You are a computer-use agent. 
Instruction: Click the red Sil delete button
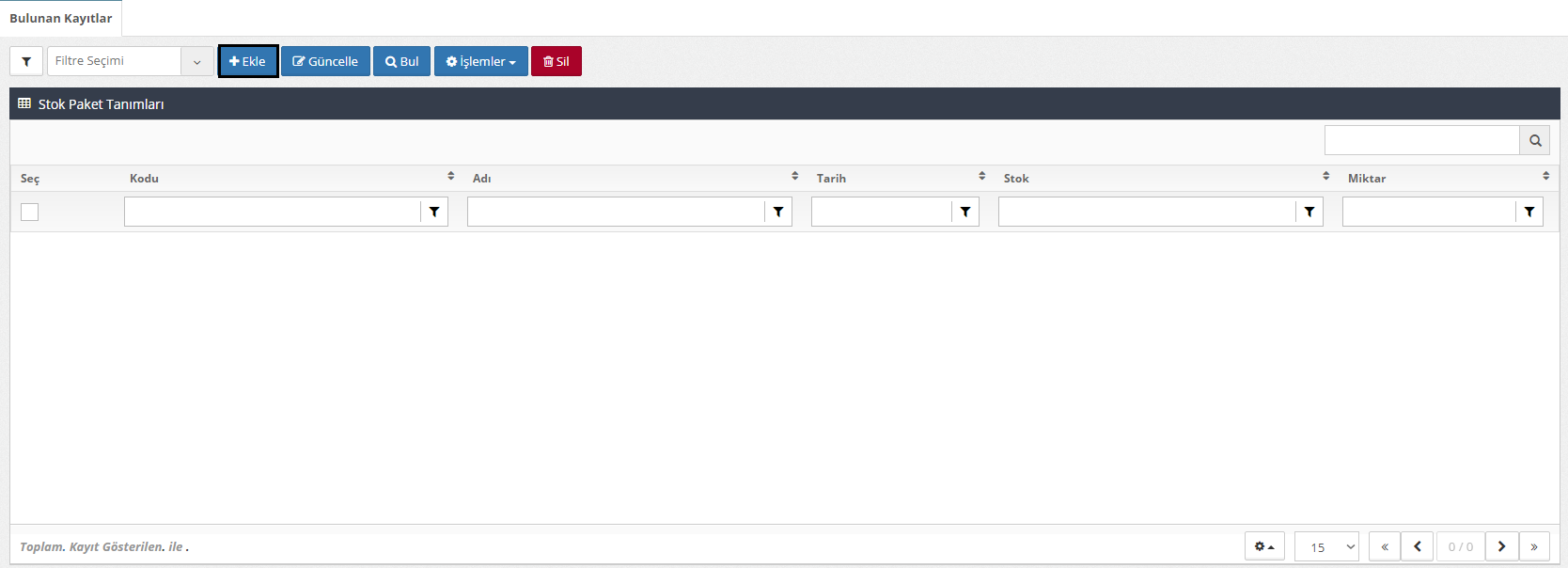click(x=556, y=61)
